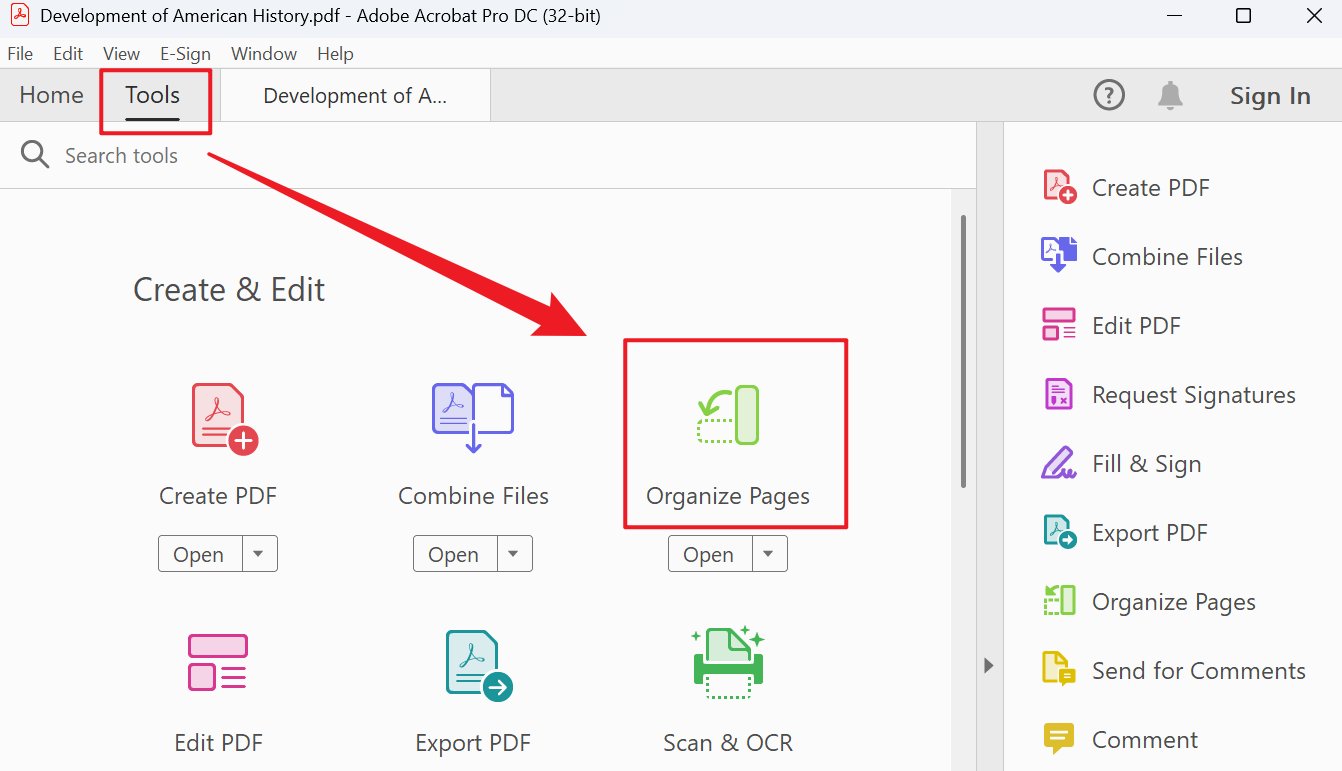Click the magnifier search icon
Image resolution: width=1342 pixels, height=771 pixels.
coord(35,155)
